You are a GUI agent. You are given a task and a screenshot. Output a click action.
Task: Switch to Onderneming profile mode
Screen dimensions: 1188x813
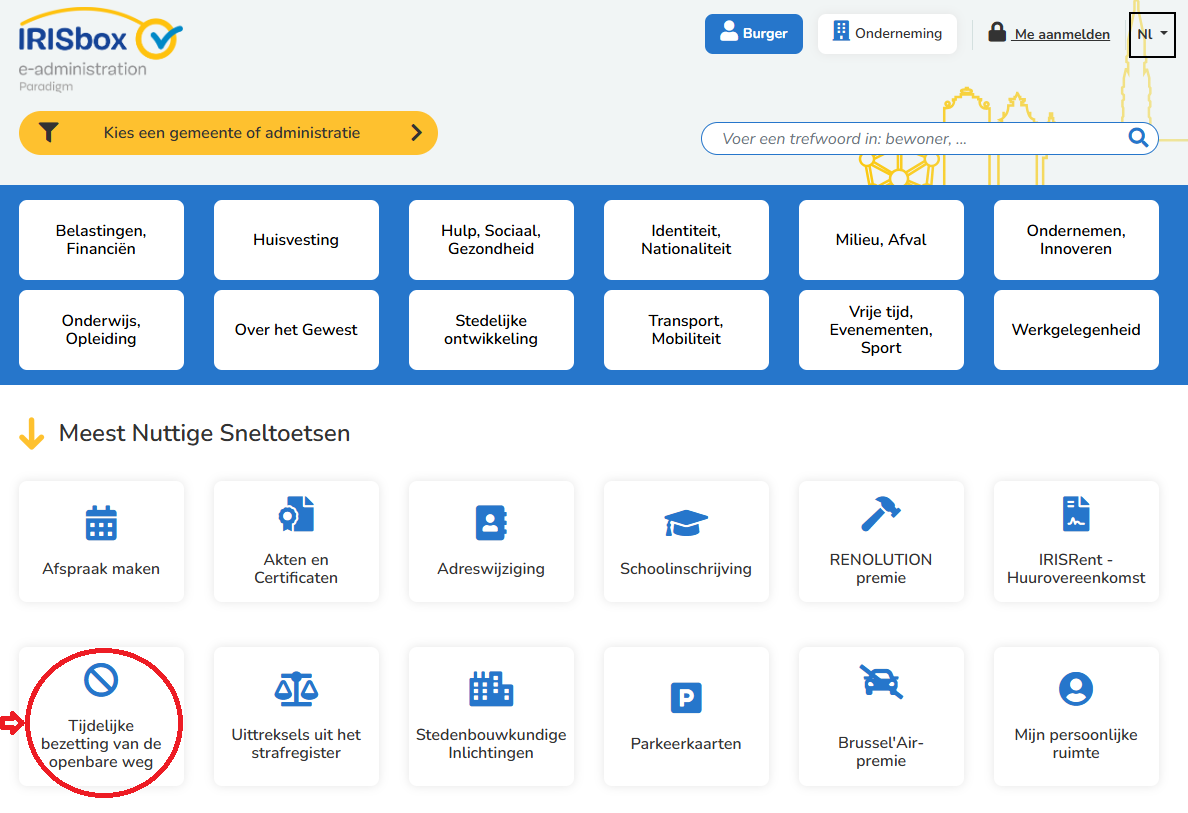tap(887, 34)
